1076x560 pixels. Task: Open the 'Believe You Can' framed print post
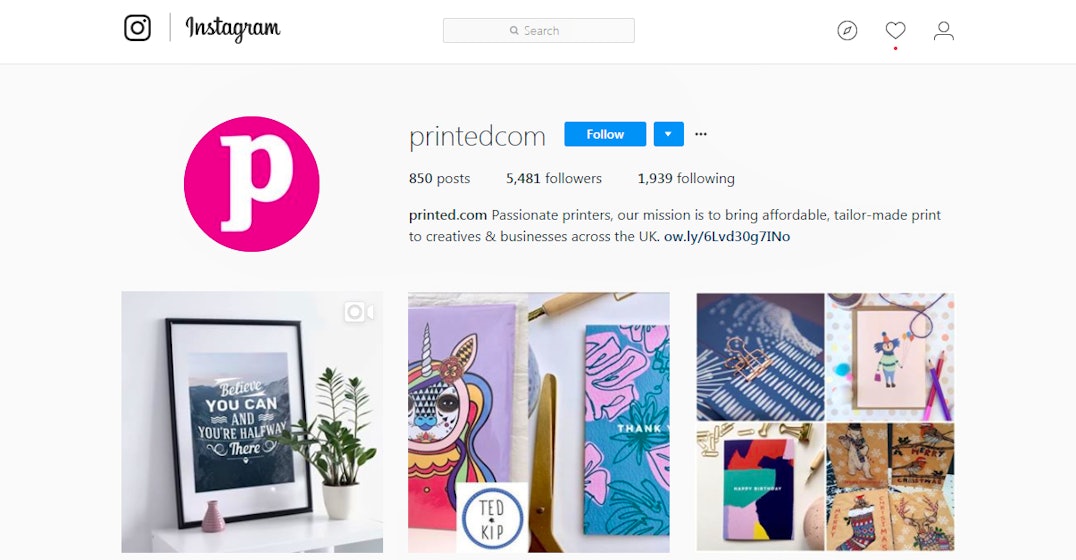(253, 422)
